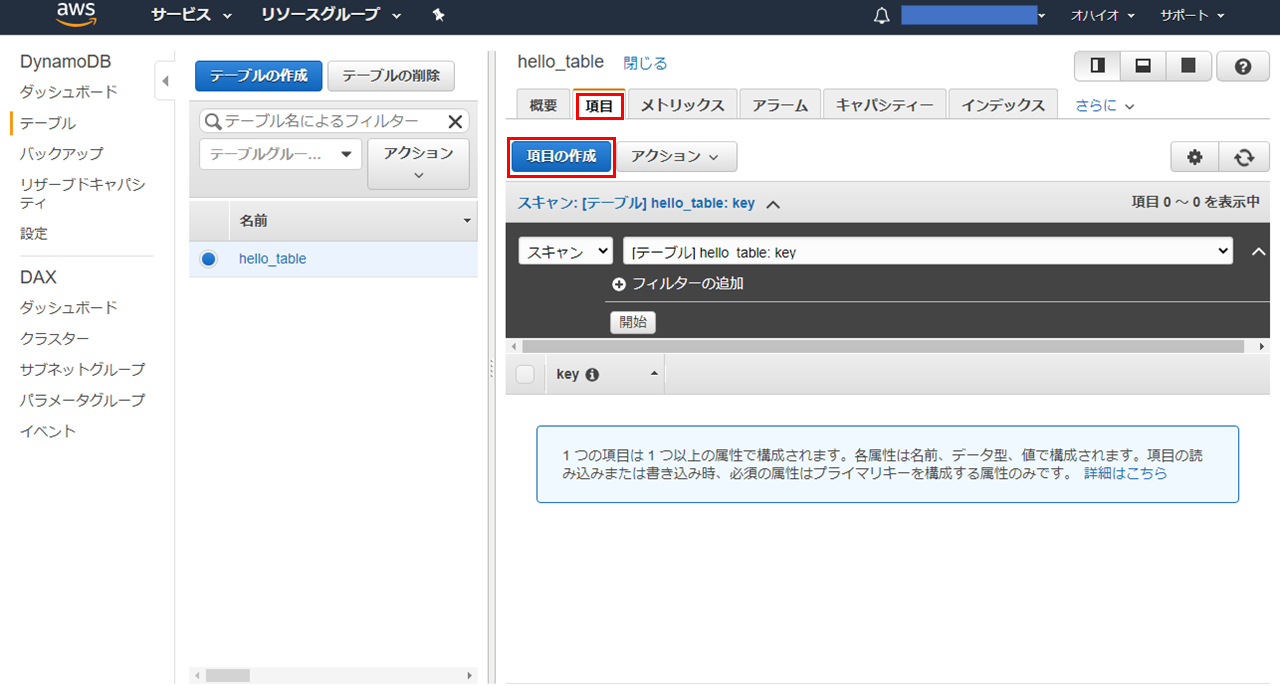Screen dimensions: 1280x686
Task: Click テーブルの削除 button
Action: pos(391,76)
